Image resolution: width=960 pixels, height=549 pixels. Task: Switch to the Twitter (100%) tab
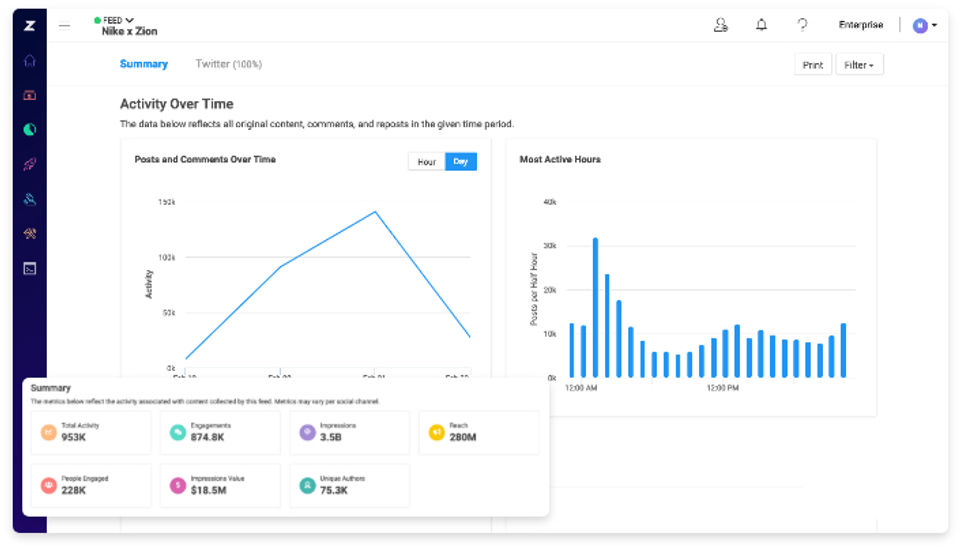[228, 64]
